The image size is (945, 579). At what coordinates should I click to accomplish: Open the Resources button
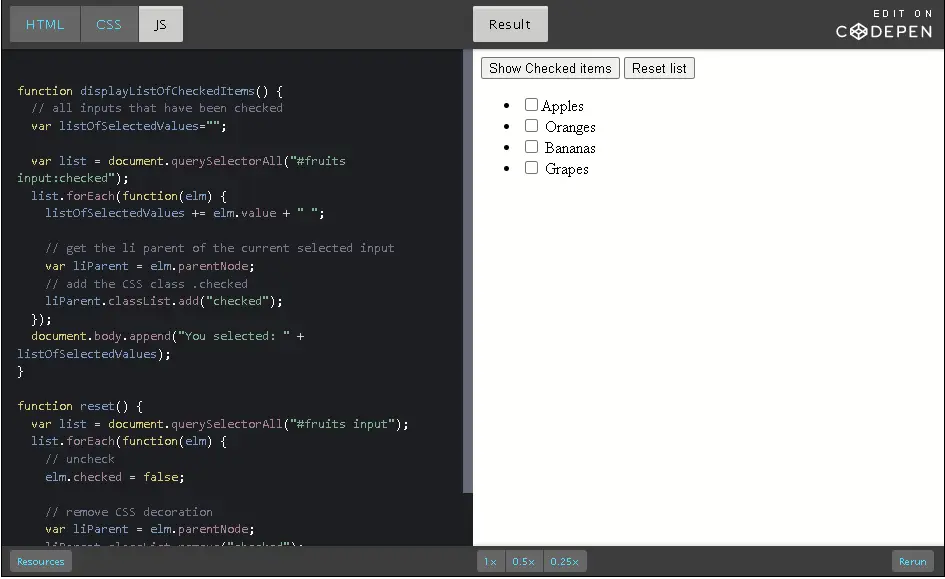point(41,562)
